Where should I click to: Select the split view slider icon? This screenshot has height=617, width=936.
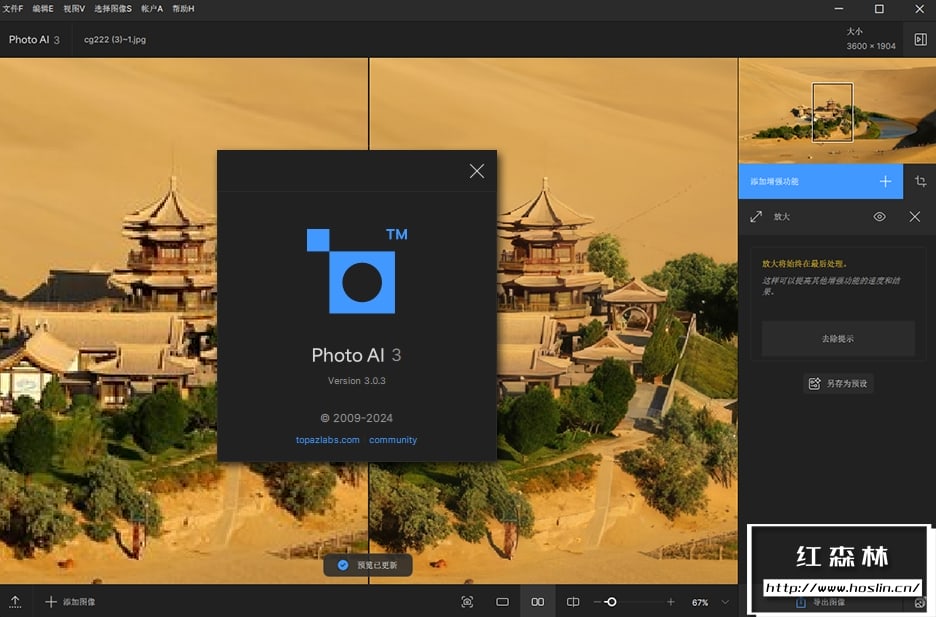pyautogui.click(x=573, y=602)
